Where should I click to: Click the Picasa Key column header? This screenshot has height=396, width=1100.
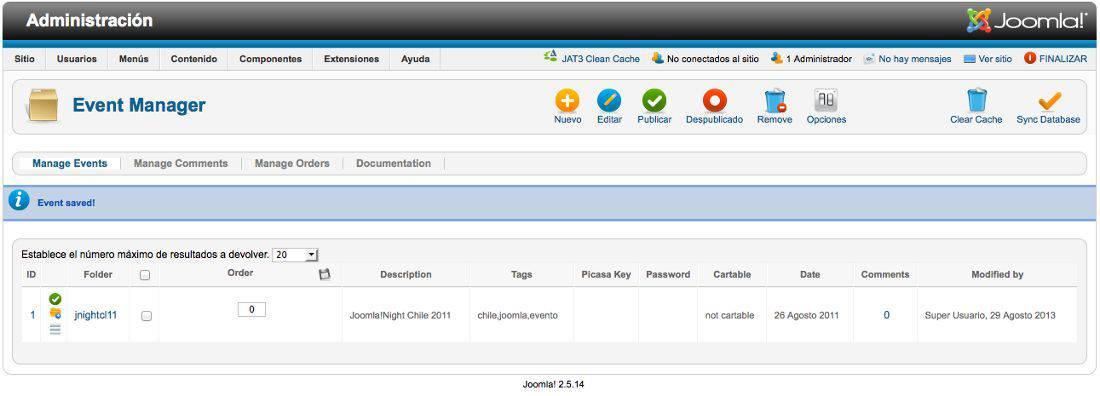[606, 275]
